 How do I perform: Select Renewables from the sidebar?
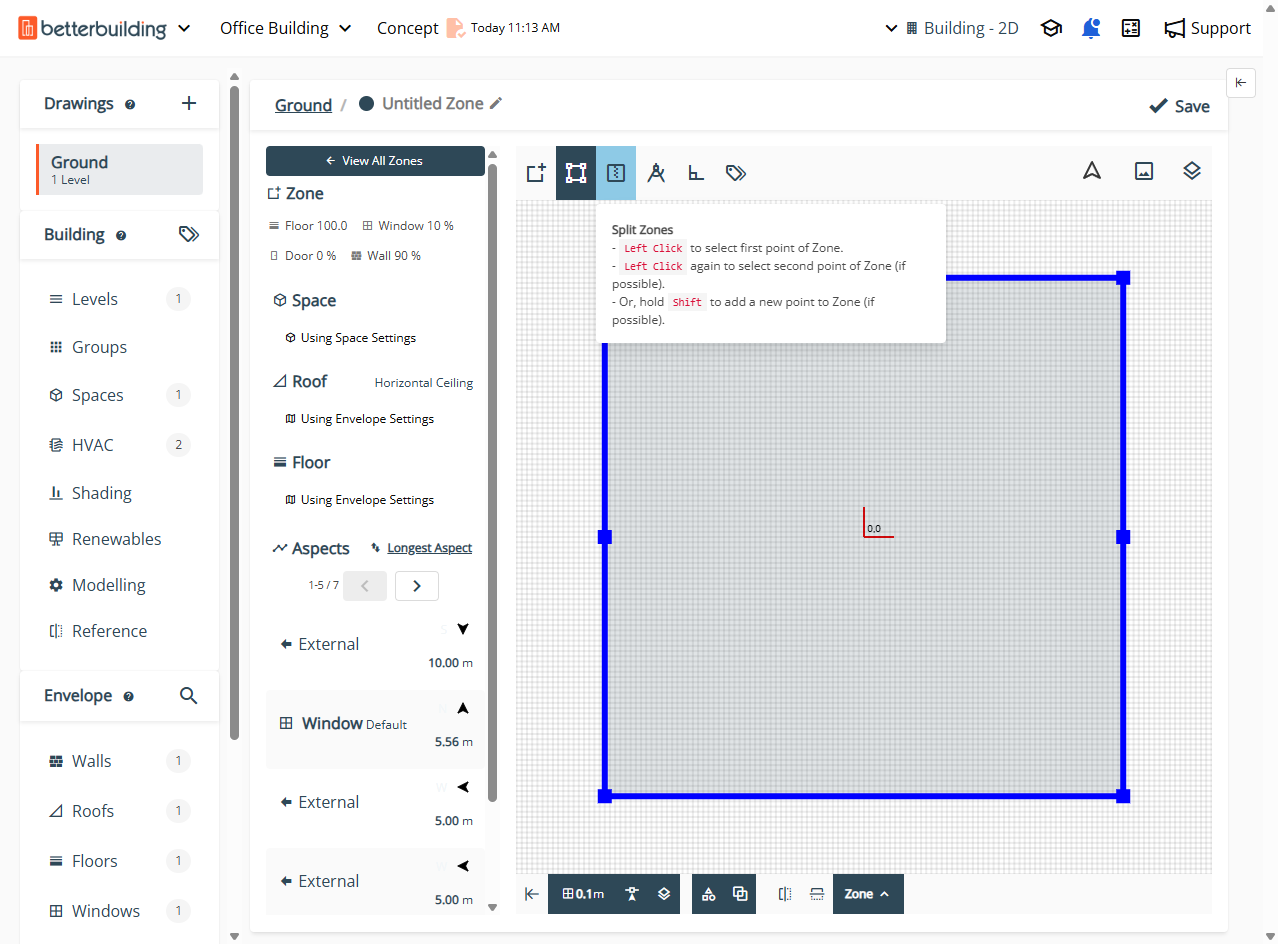tap(116, 539)
